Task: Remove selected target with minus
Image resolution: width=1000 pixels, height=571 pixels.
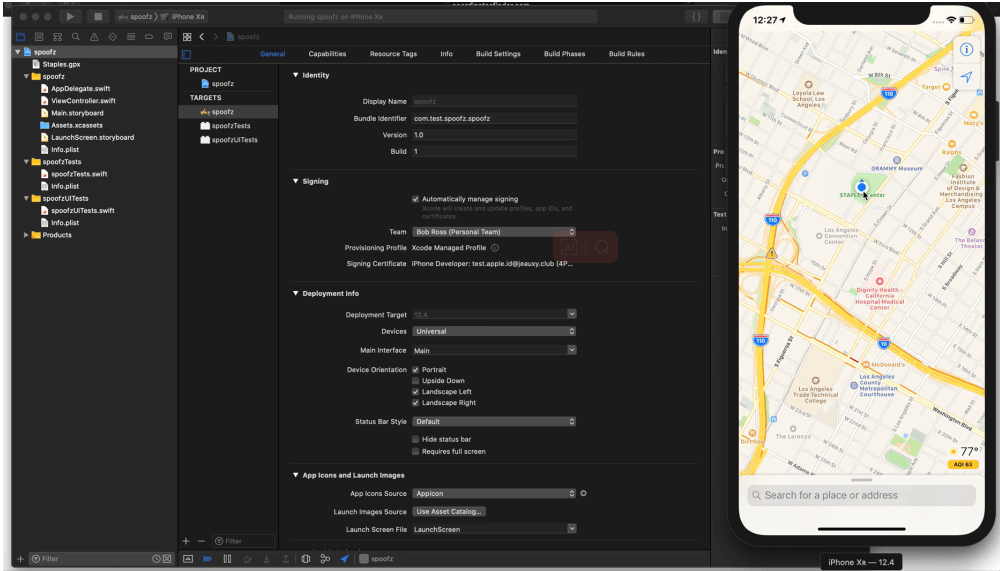Action: point(201,541)
